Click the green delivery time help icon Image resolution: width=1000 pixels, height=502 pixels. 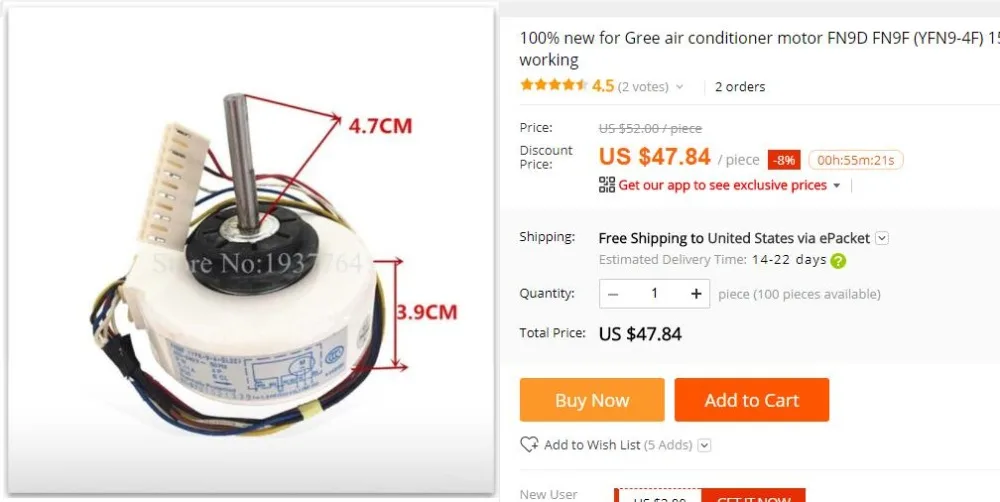(838, 260)
